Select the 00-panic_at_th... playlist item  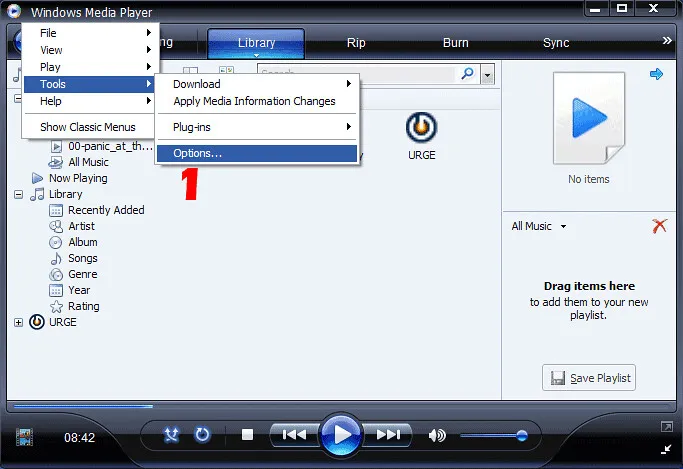point(110,146)
